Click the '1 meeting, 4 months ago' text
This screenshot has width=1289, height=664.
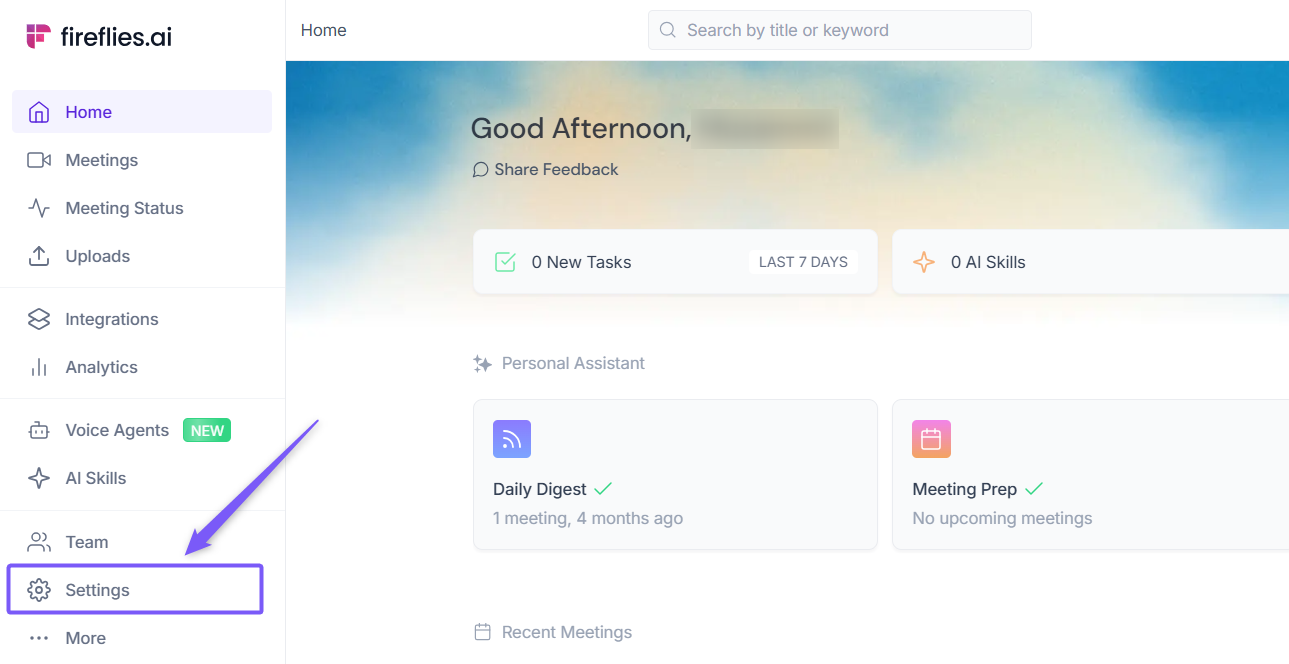[588, 518]
